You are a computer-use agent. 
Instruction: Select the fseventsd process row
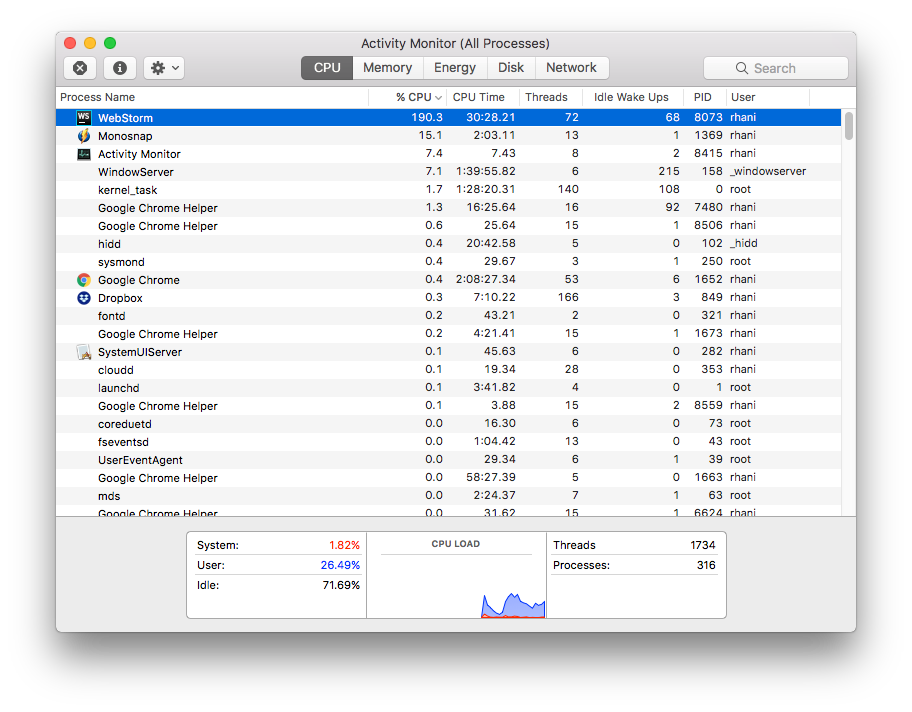(x=448, y=442)
